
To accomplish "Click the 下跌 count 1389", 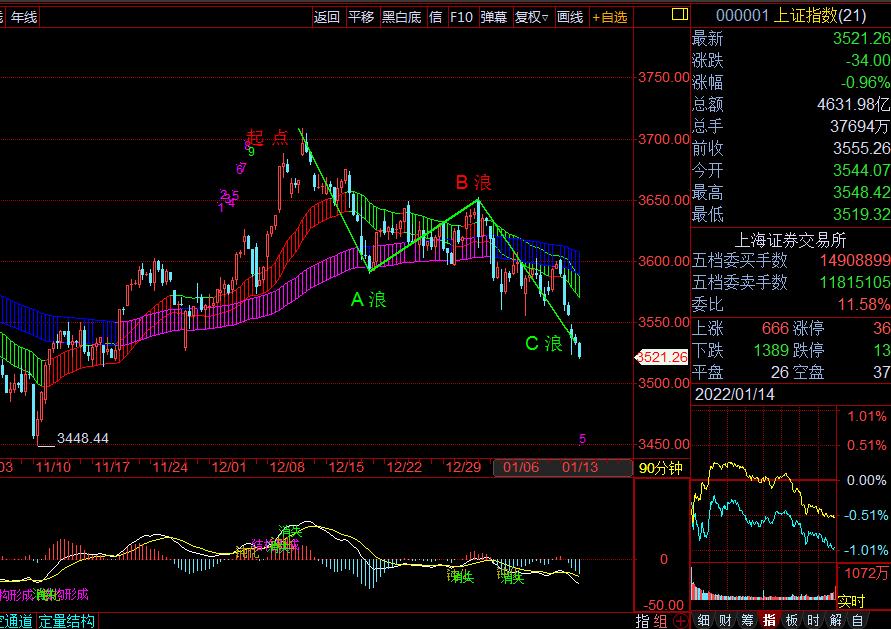I will coord(771,350).
